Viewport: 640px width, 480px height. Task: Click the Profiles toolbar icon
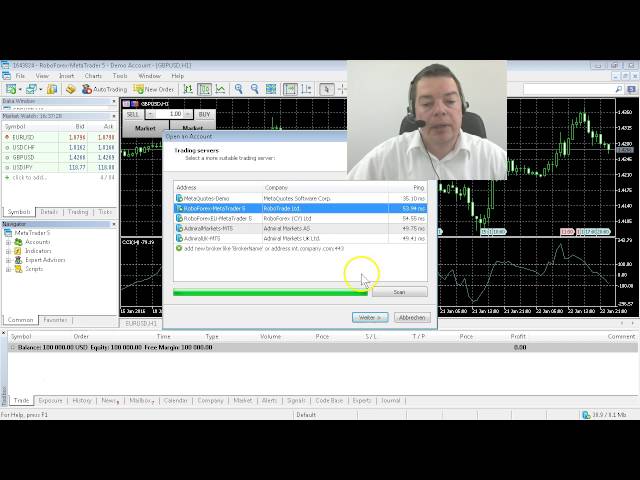[x=31, y=89]
